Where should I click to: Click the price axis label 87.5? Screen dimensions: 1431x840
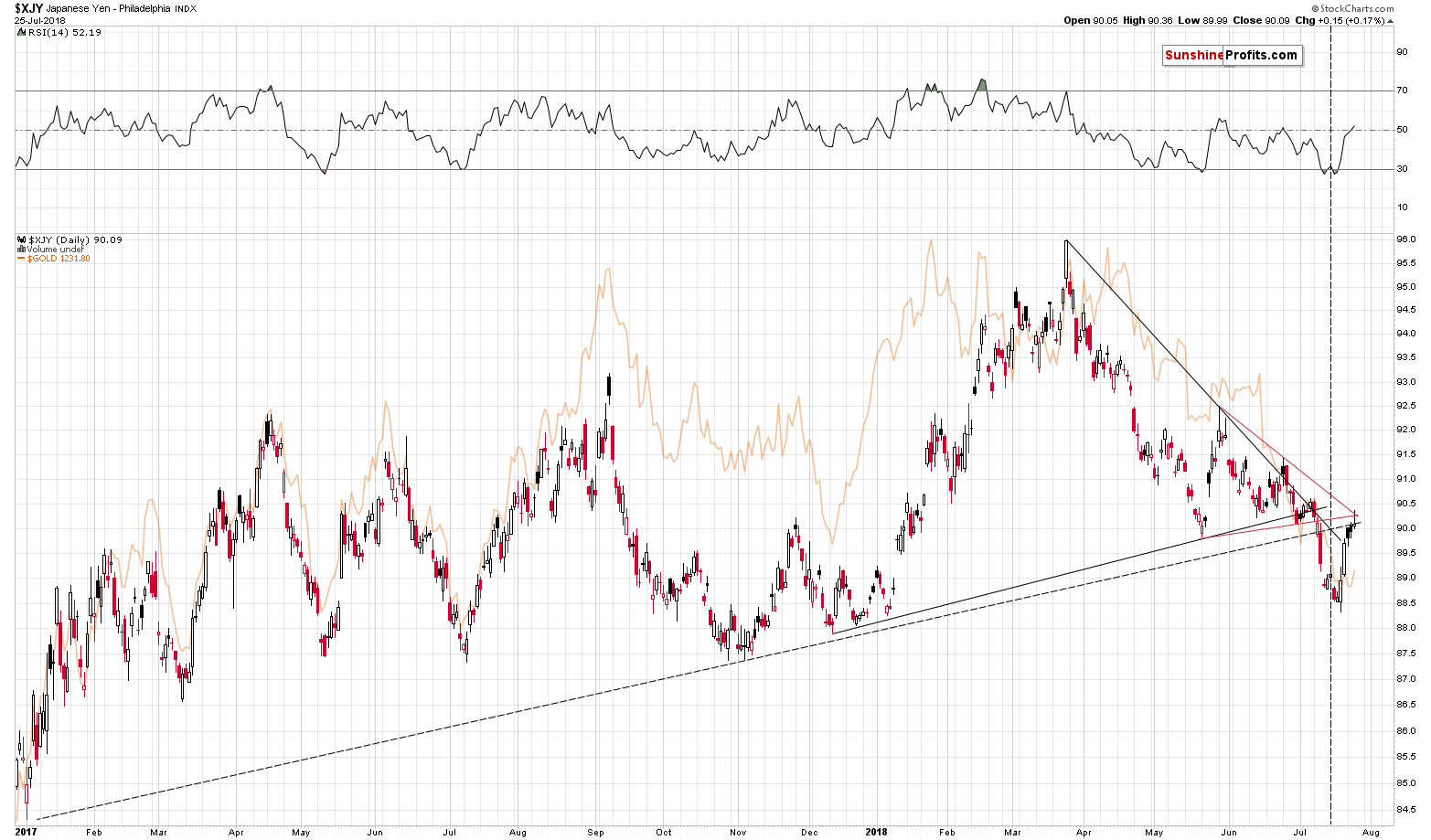pyautogui.click(x=1405, y=654)
